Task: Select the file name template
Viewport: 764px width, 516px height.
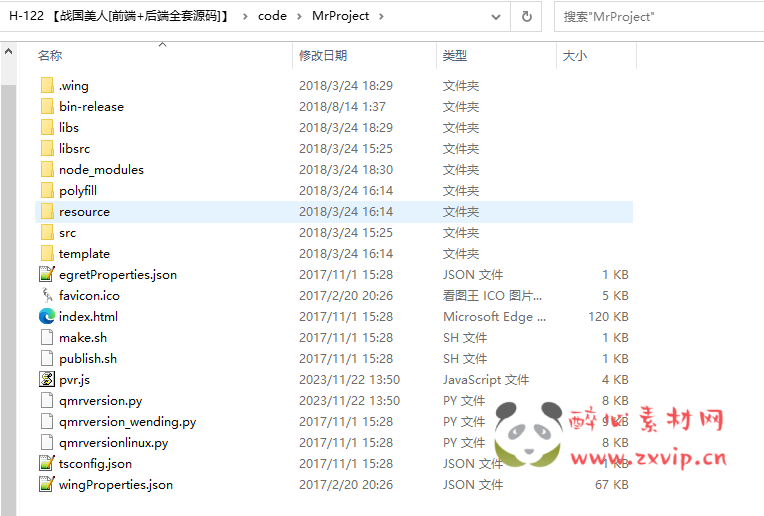Action: (x=84, y=254)
